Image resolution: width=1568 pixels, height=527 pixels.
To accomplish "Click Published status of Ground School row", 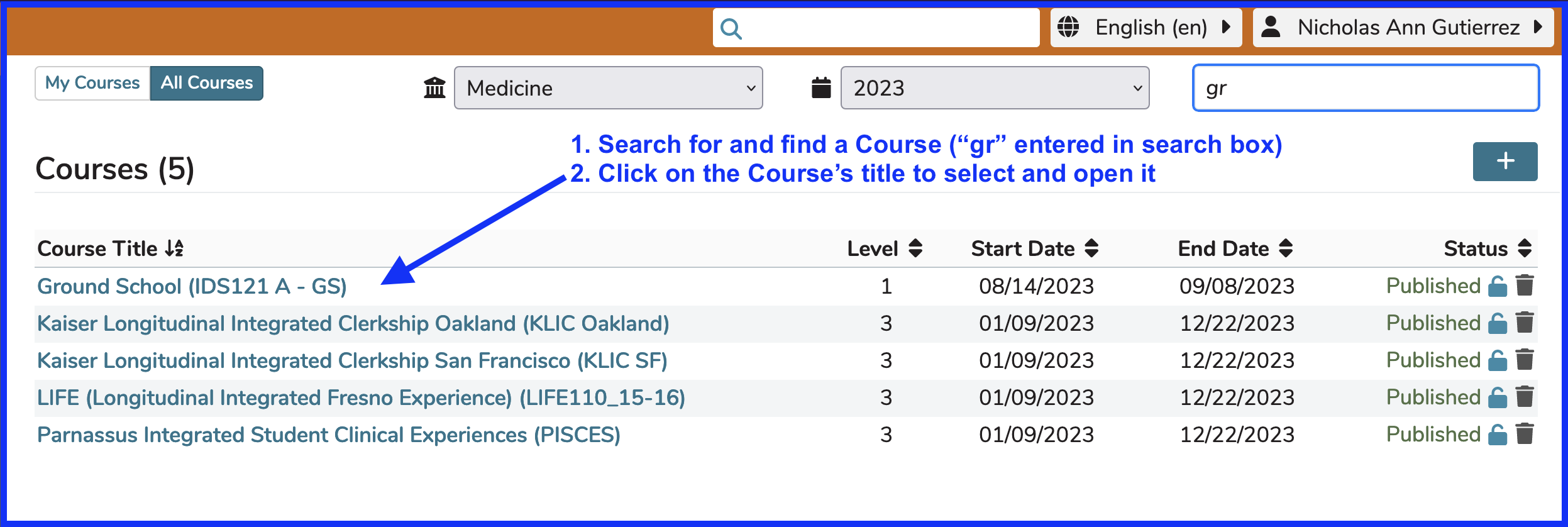I will (1433, 286).
